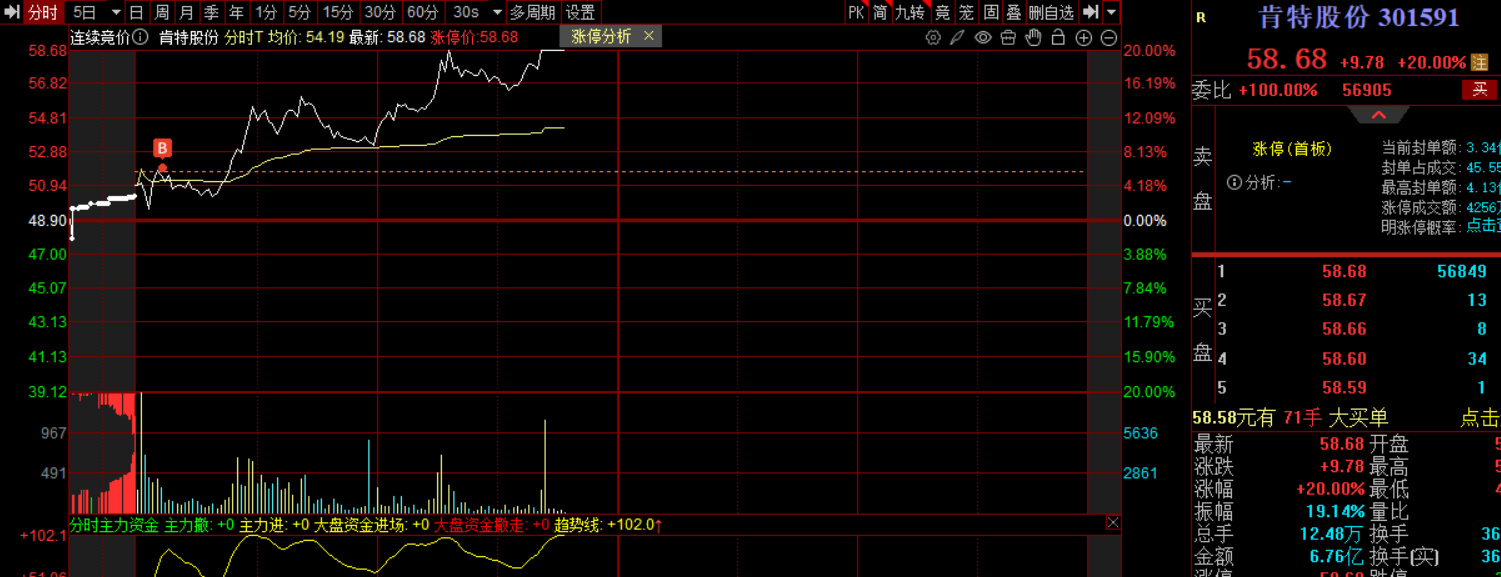Screen dimensions: 1501x577
Task: Zoom out with the minus circle icon
Action: pos(1109,38)
